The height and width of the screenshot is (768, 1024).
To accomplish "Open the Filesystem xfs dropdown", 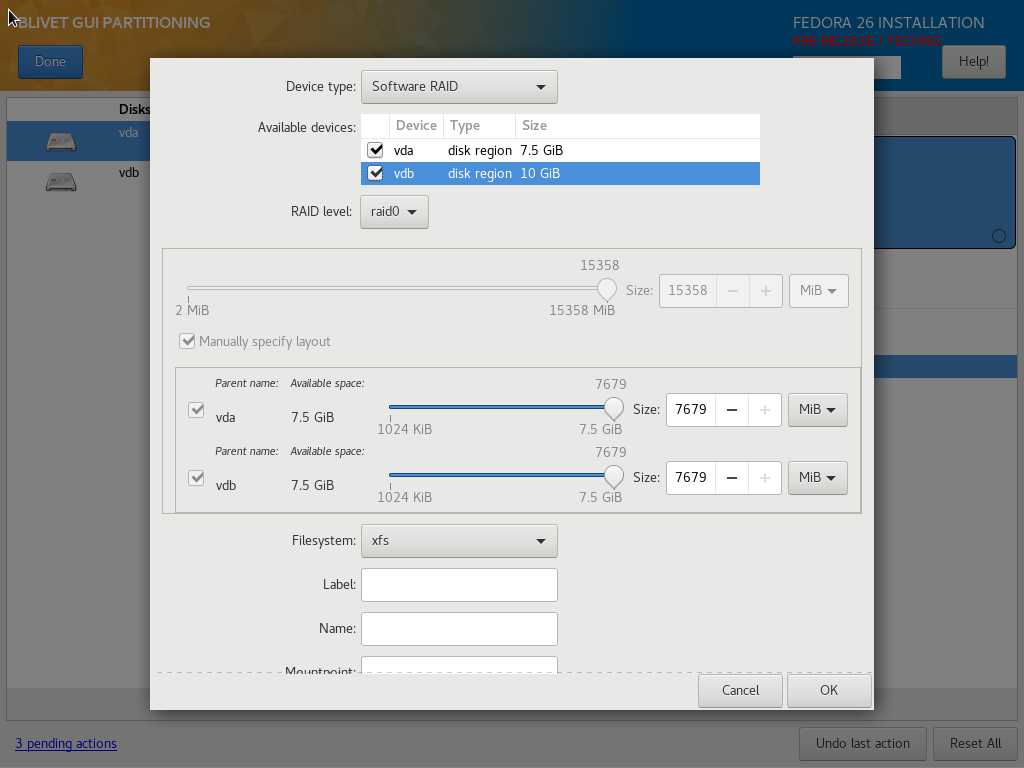I will tap(459, 541).
